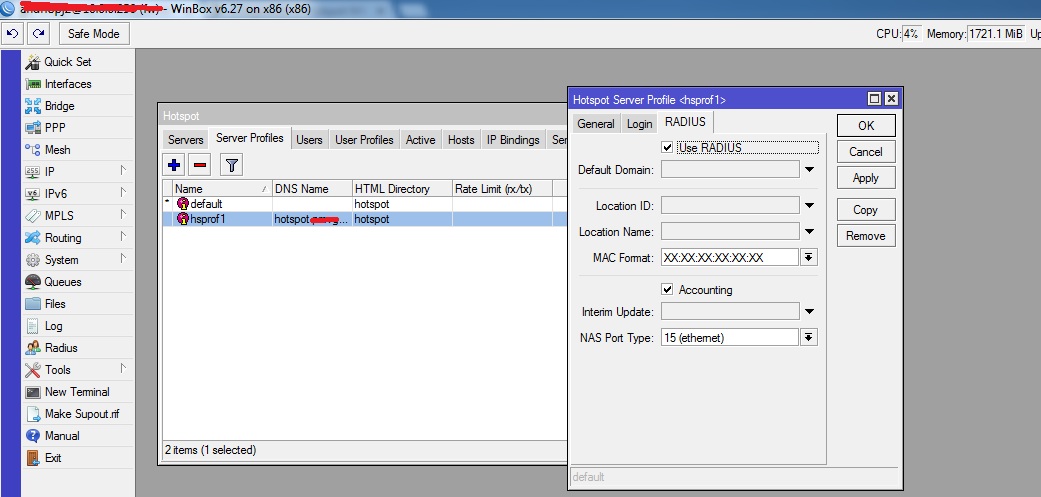Viewport: 1041px width, 497px height.
Task: Expand the Default Domain arrow
Action: [x=809, y=170]
